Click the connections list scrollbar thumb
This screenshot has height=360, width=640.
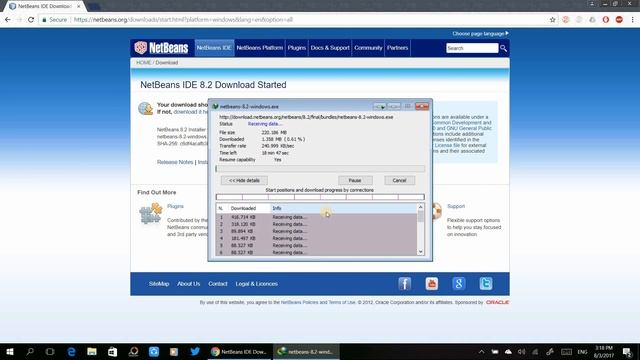[420, 216]
